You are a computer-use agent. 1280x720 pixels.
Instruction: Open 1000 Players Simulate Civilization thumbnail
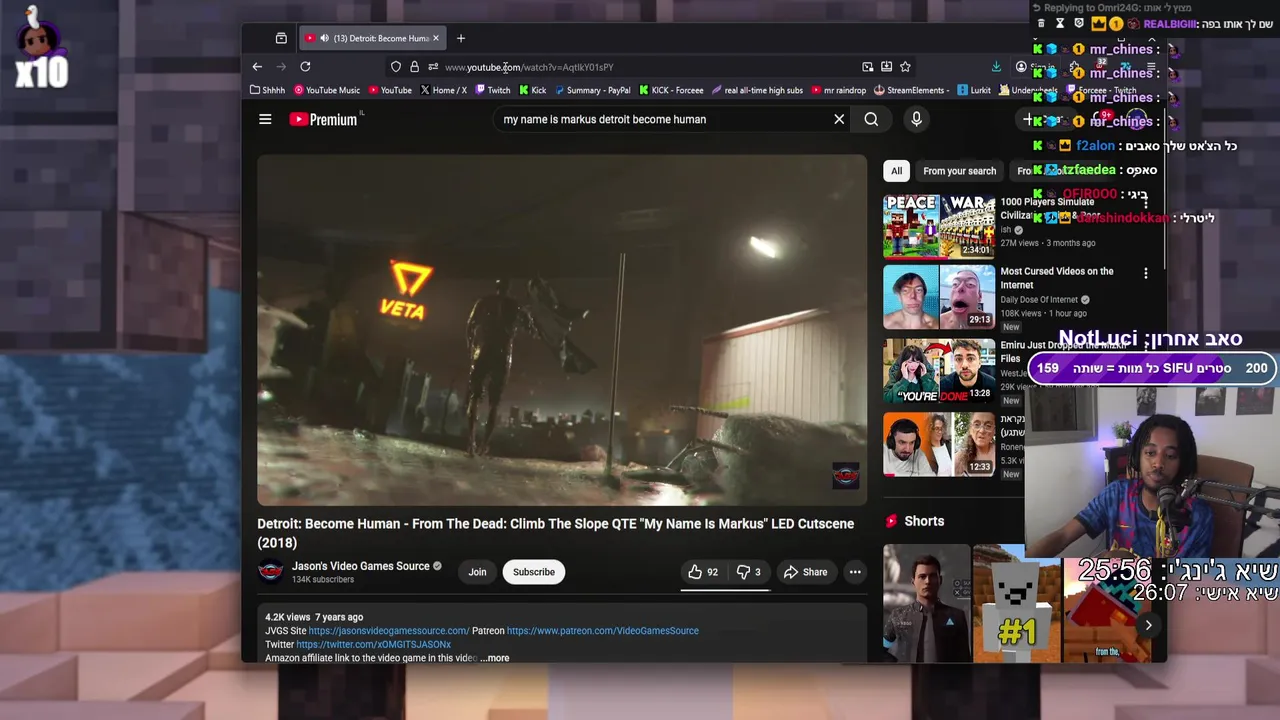click(x=939, y=225)
